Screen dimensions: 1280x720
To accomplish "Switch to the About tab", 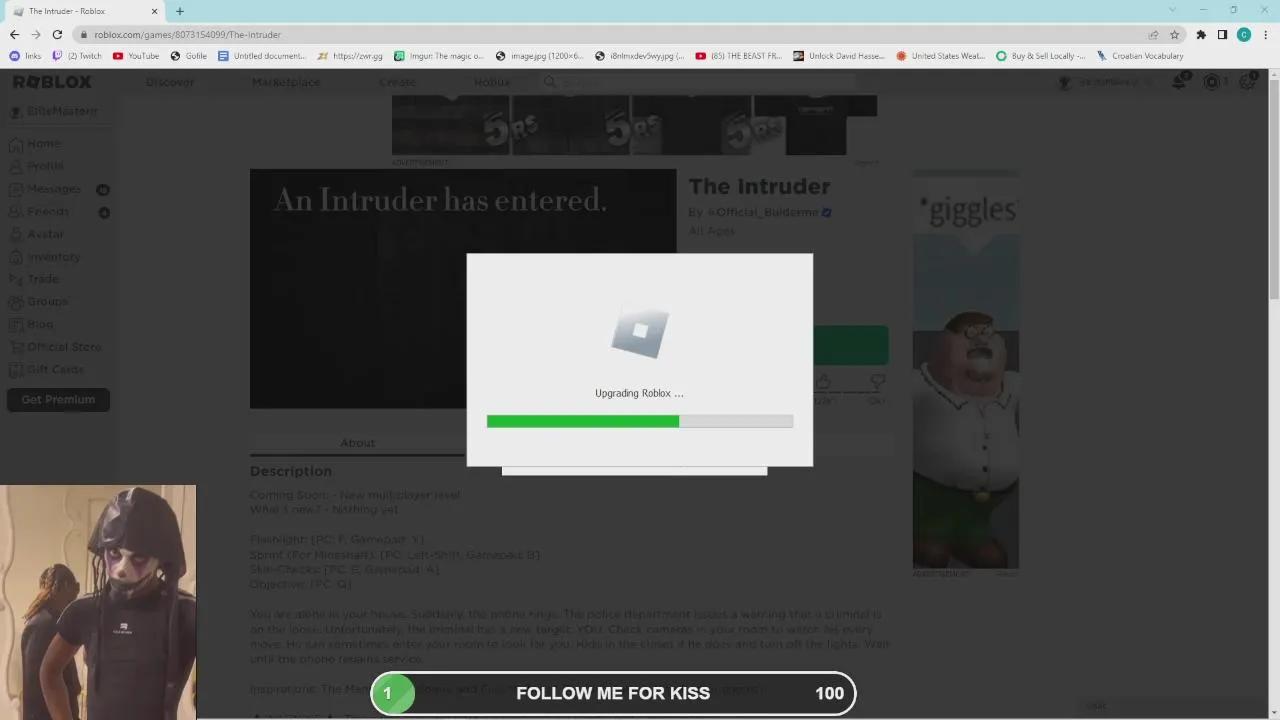I will [357, 443].
